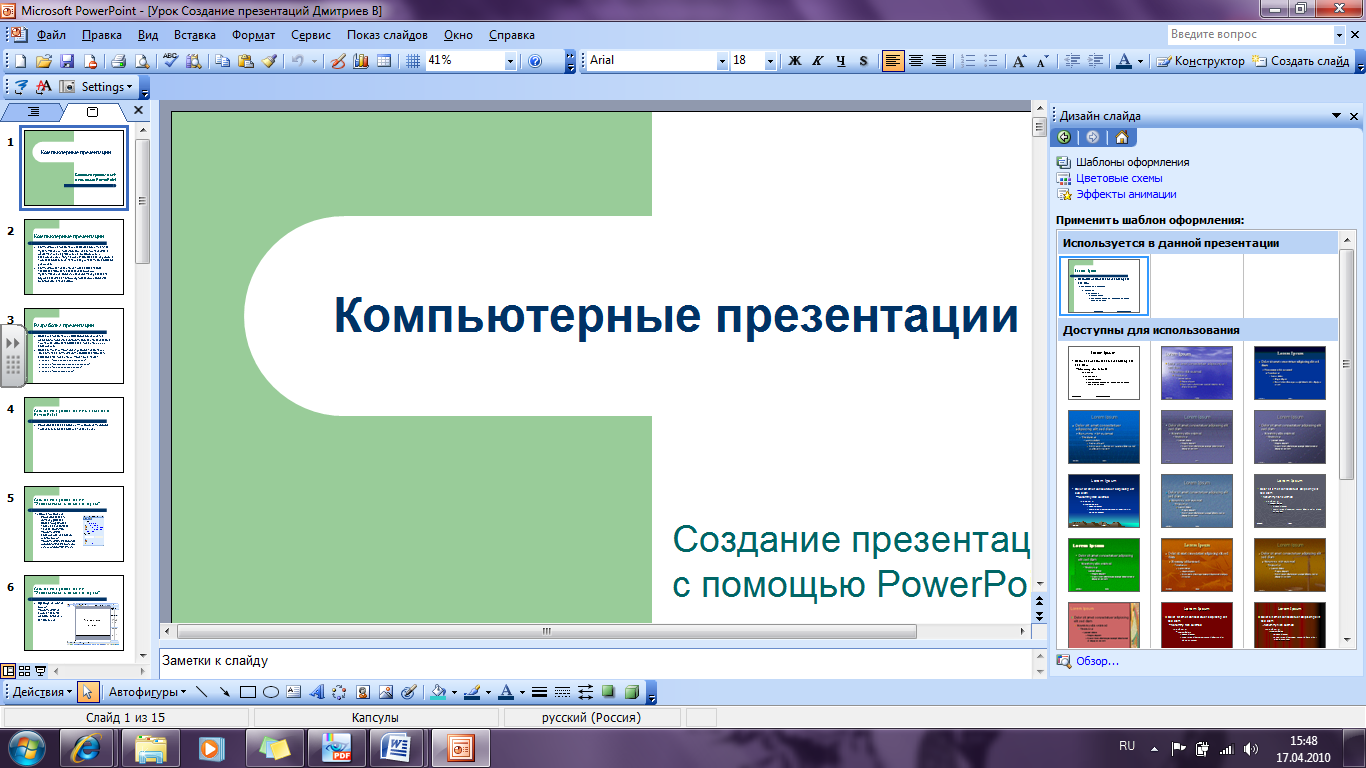Click the Paste clipboard icon
This screenshot has height=768, width=1366.
tap(245, 61)
